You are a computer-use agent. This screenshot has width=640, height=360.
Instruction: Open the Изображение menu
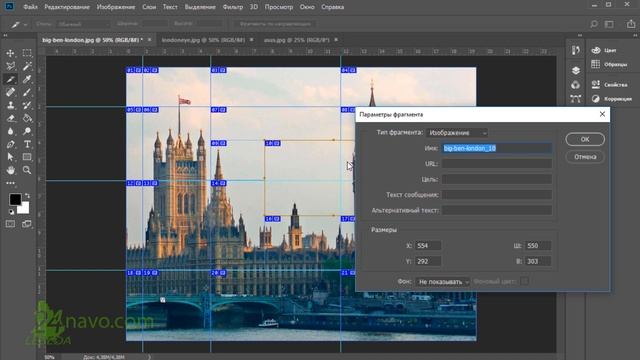point(116,7)
